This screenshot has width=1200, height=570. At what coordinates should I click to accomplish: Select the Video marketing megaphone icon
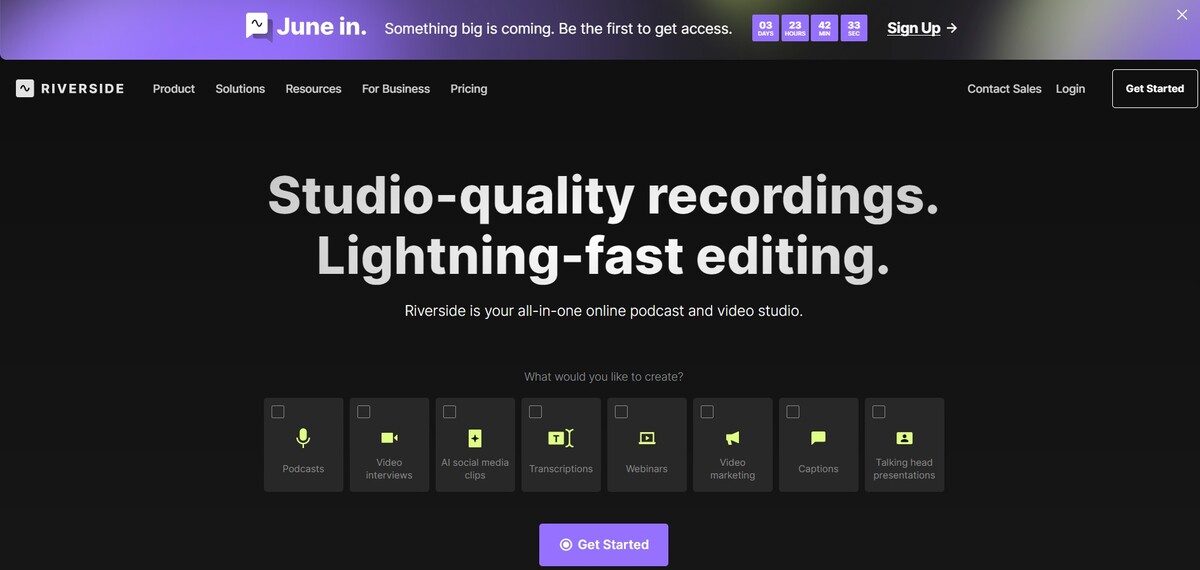tap(732, 438)
